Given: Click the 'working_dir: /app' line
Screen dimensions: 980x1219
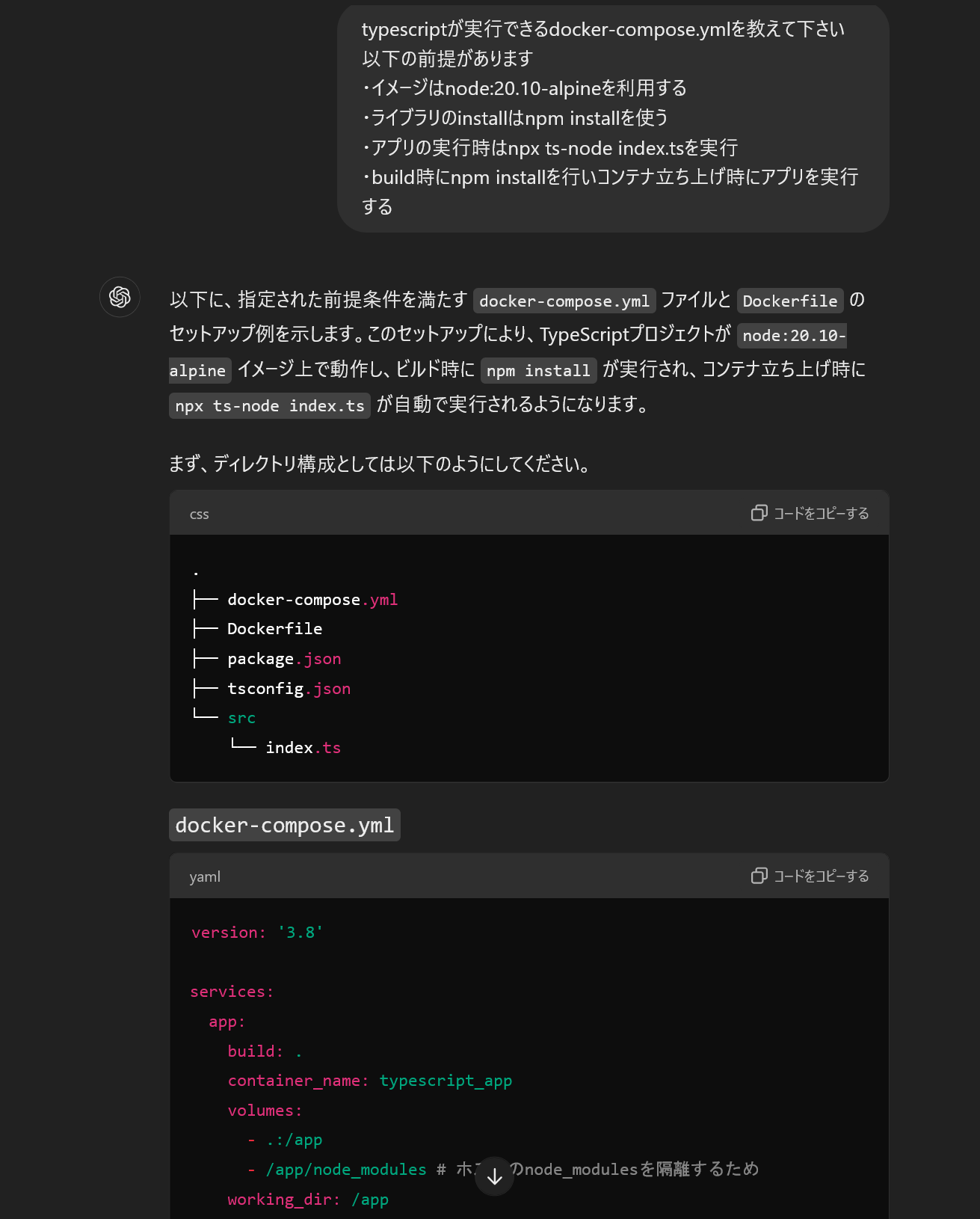Looking at the screenshot, I should click(x=308, y=1200).
